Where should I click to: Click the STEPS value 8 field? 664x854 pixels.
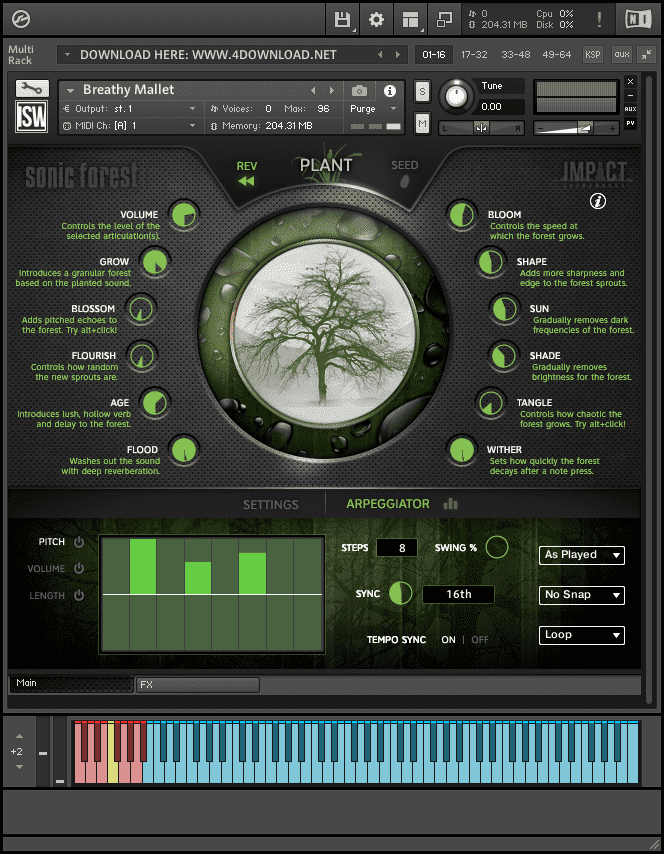[397, 548]
